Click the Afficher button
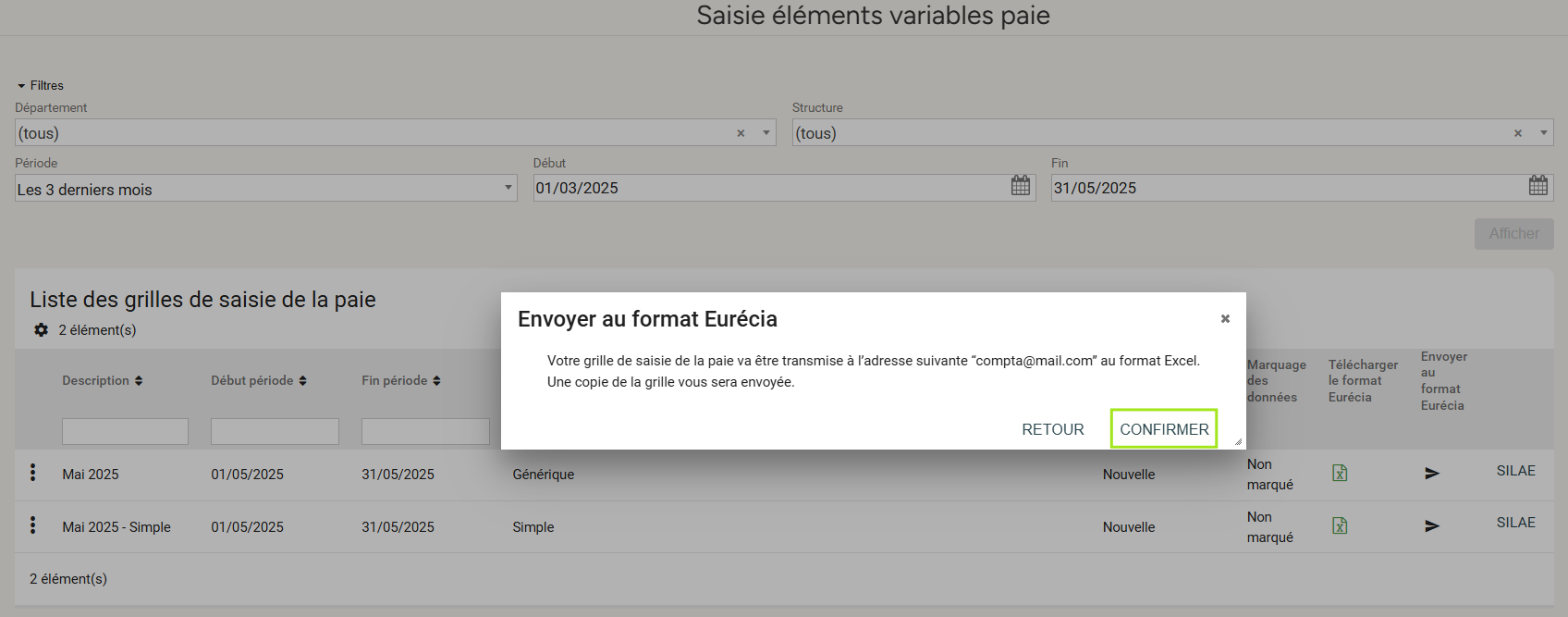 [x=1514, y=234]
